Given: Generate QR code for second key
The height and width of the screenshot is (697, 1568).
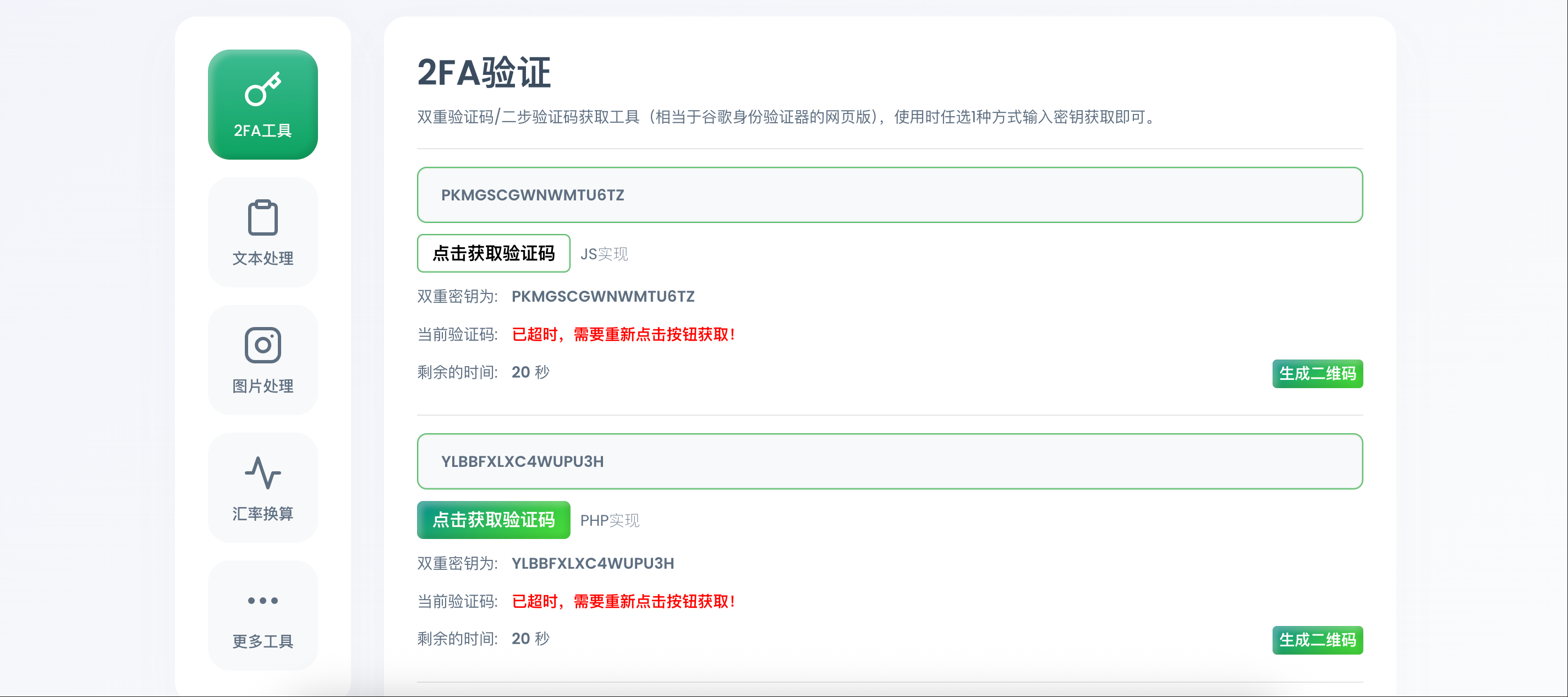Looking at the screenshot, I should [x=1317, y=640].
